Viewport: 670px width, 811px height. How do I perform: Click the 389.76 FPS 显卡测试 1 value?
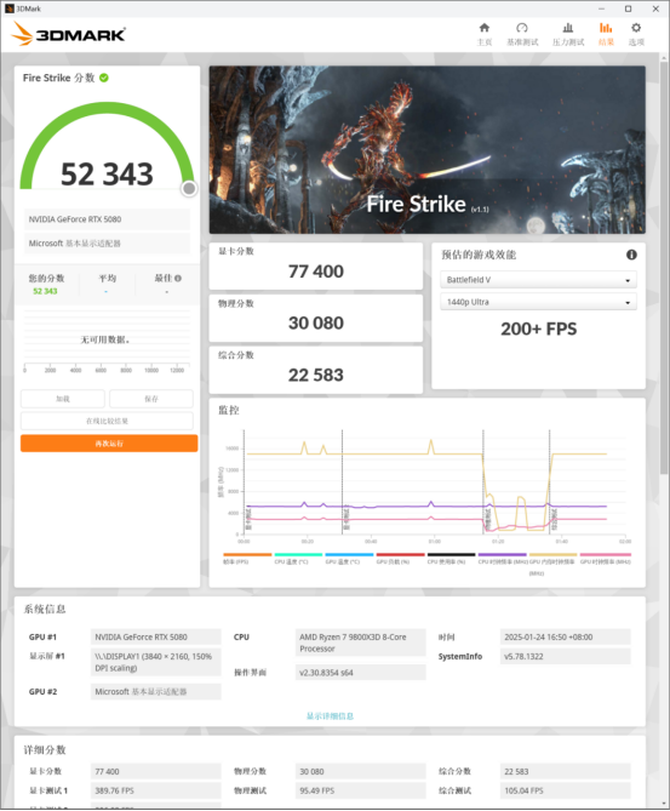[156, 790]
